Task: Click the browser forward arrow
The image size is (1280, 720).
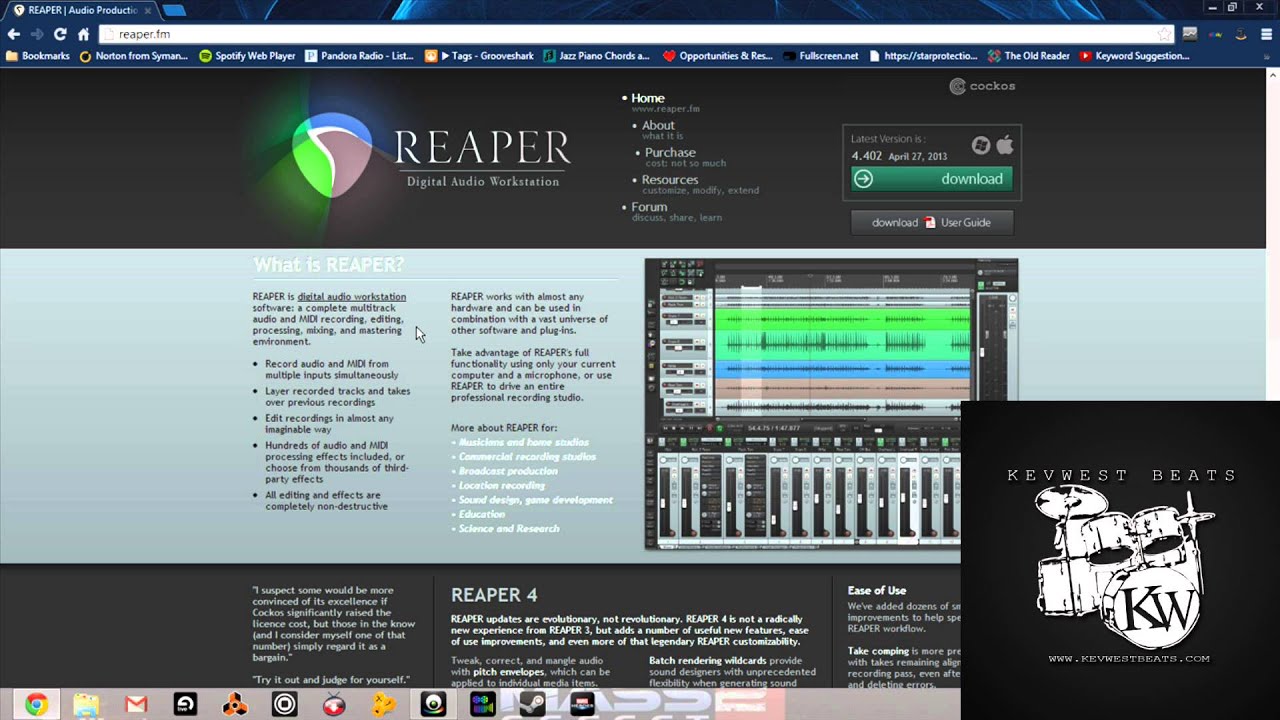Action: pyautogui.click(x=36, y=34)
